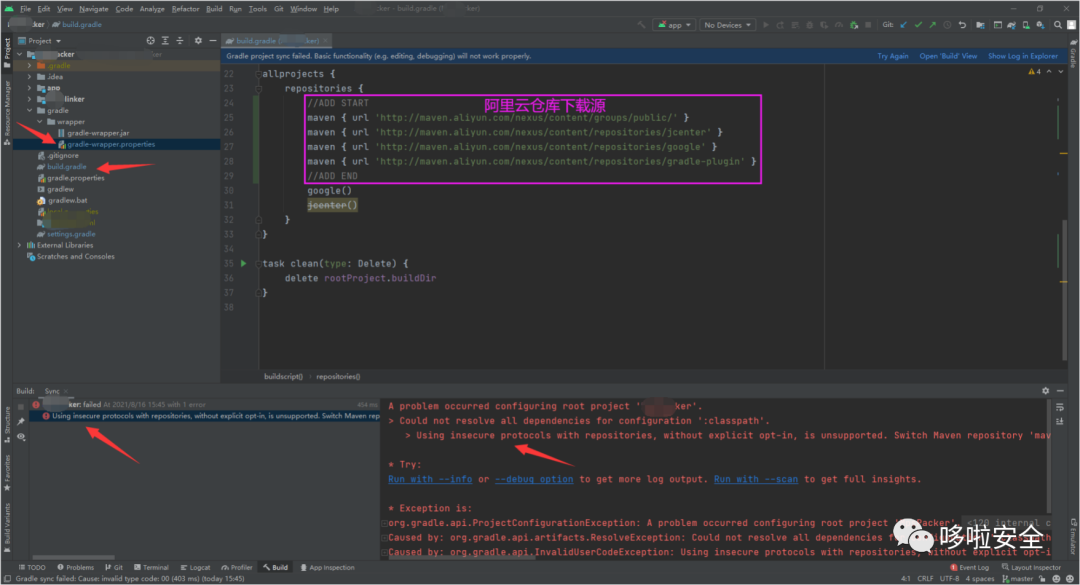Open the SDK Manager icon
Image resolution: width=1080 pixels, height=585 pixels.
point(1040,25)
